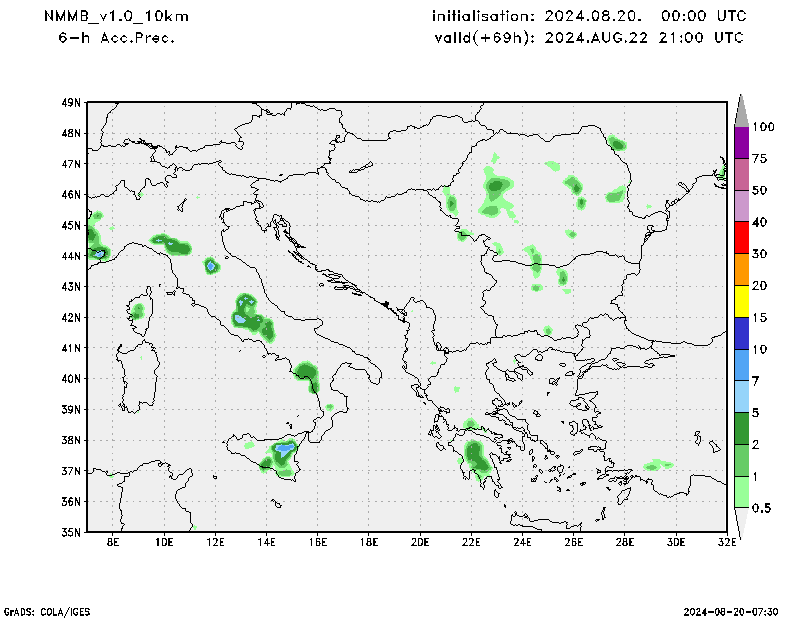Click the red swatch in the precipitation legend
This screenshot has width=800, height=618.
(741, 238)
